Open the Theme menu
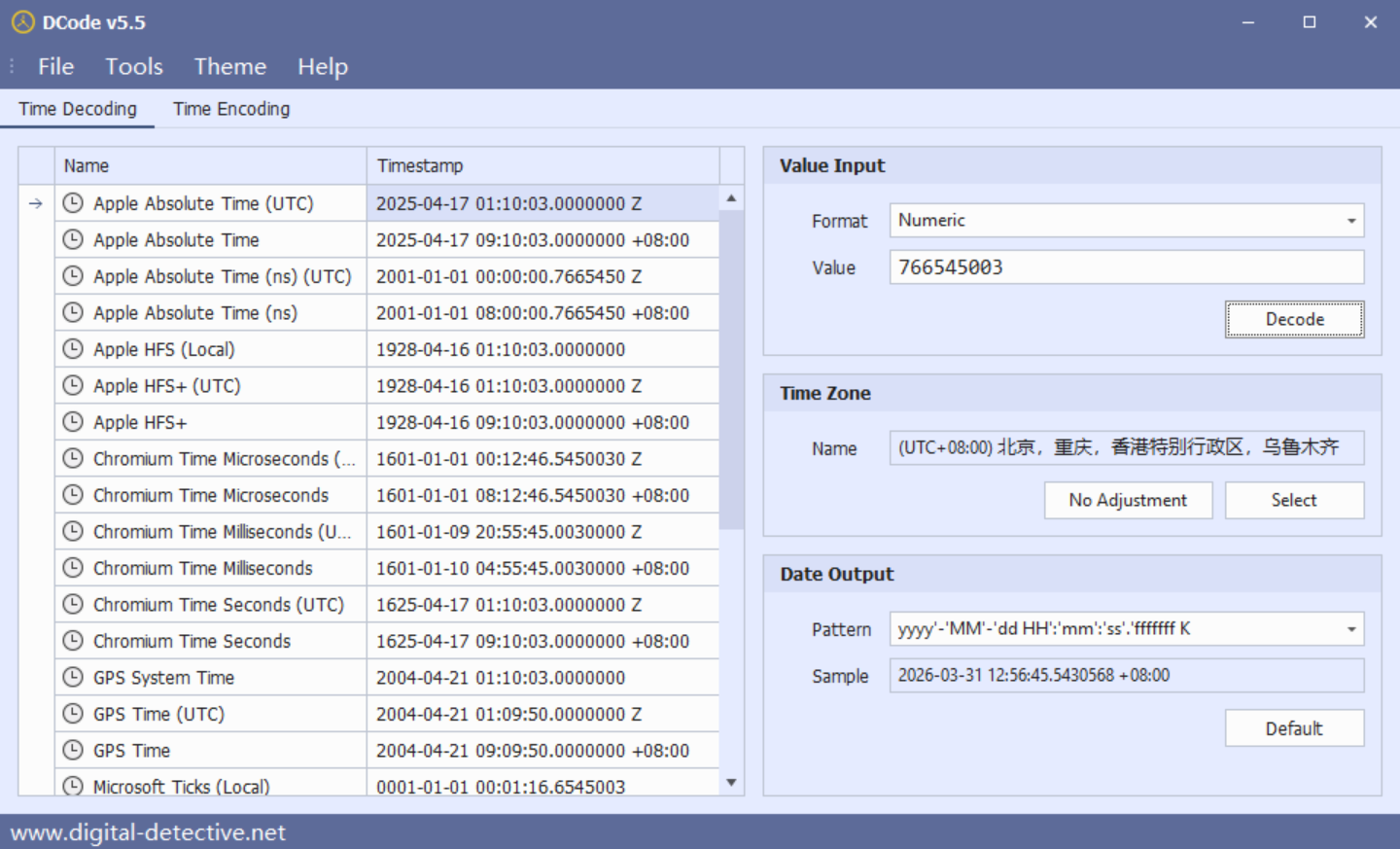This screenshot has height=849, width=1400. pyautogui.click(x=229, y=66)
